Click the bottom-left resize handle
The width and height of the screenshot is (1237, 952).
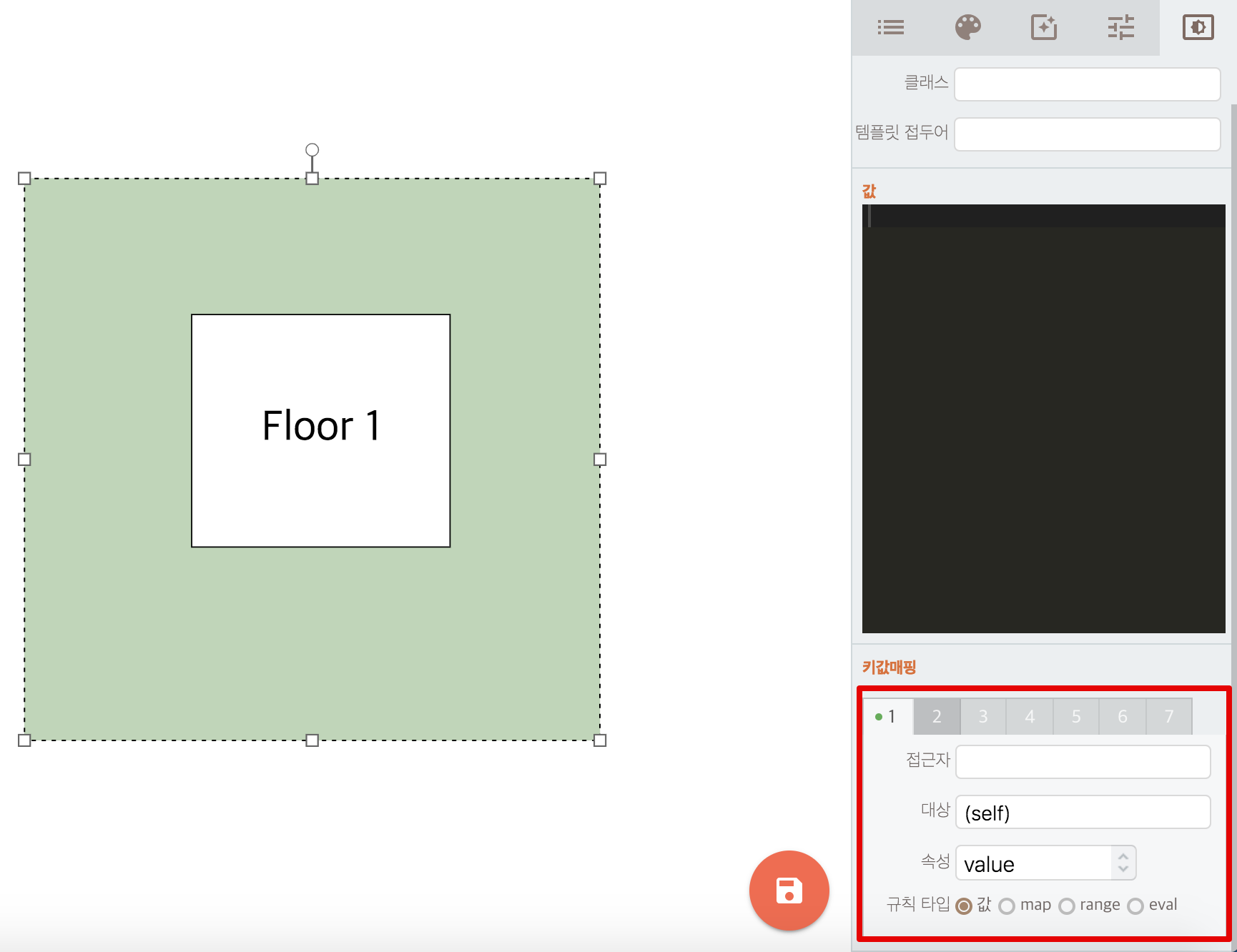24,740
